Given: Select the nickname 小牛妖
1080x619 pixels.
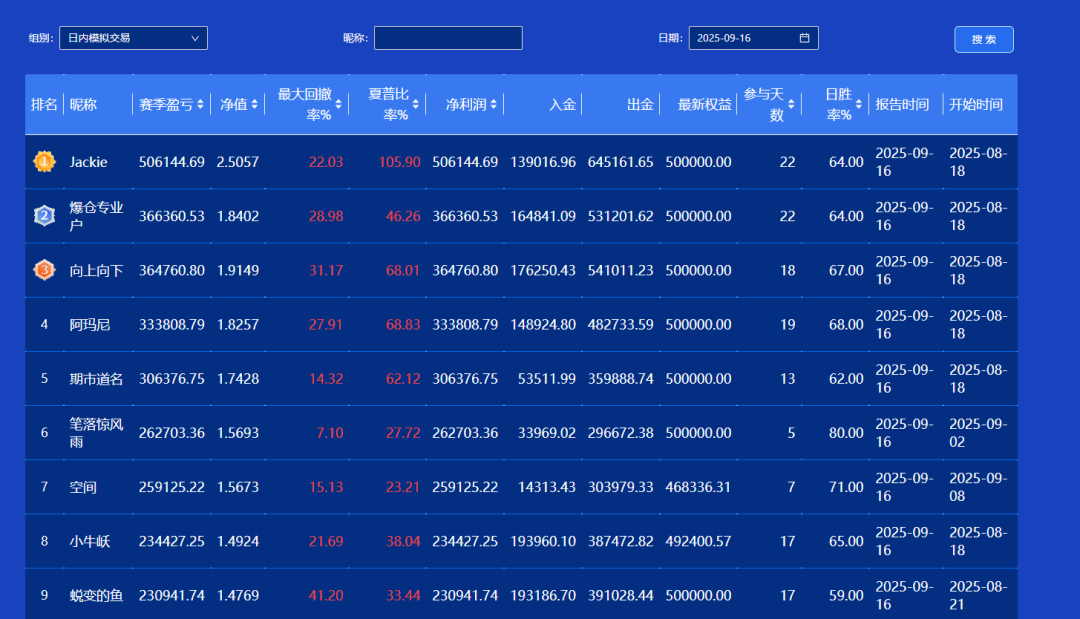Looking at the screenshot, I should click(90, 541).
